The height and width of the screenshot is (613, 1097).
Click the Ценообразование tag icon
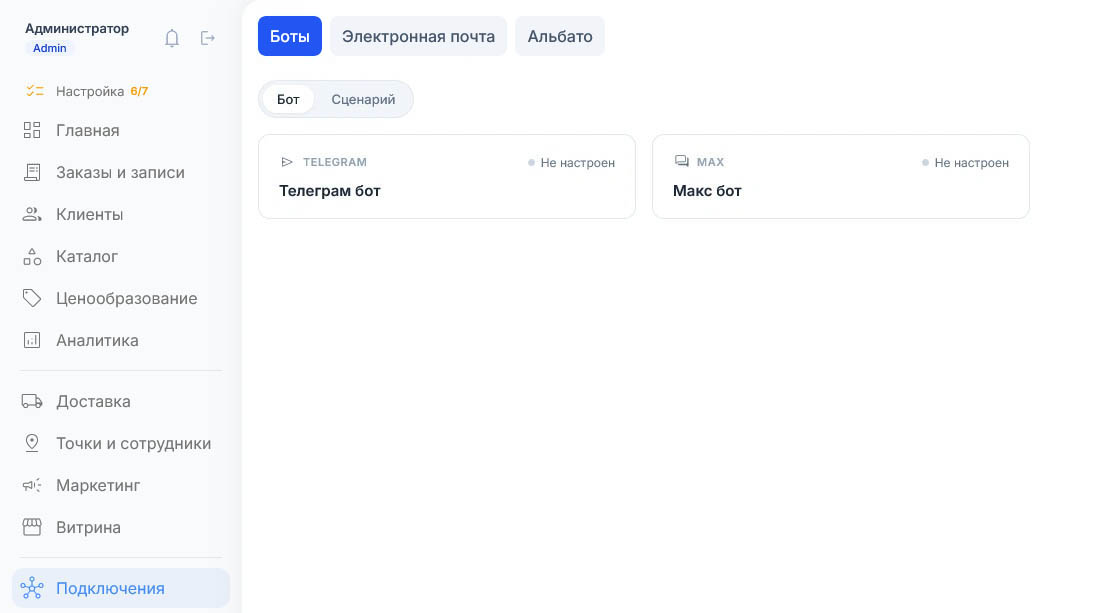(x=32, y=298)
